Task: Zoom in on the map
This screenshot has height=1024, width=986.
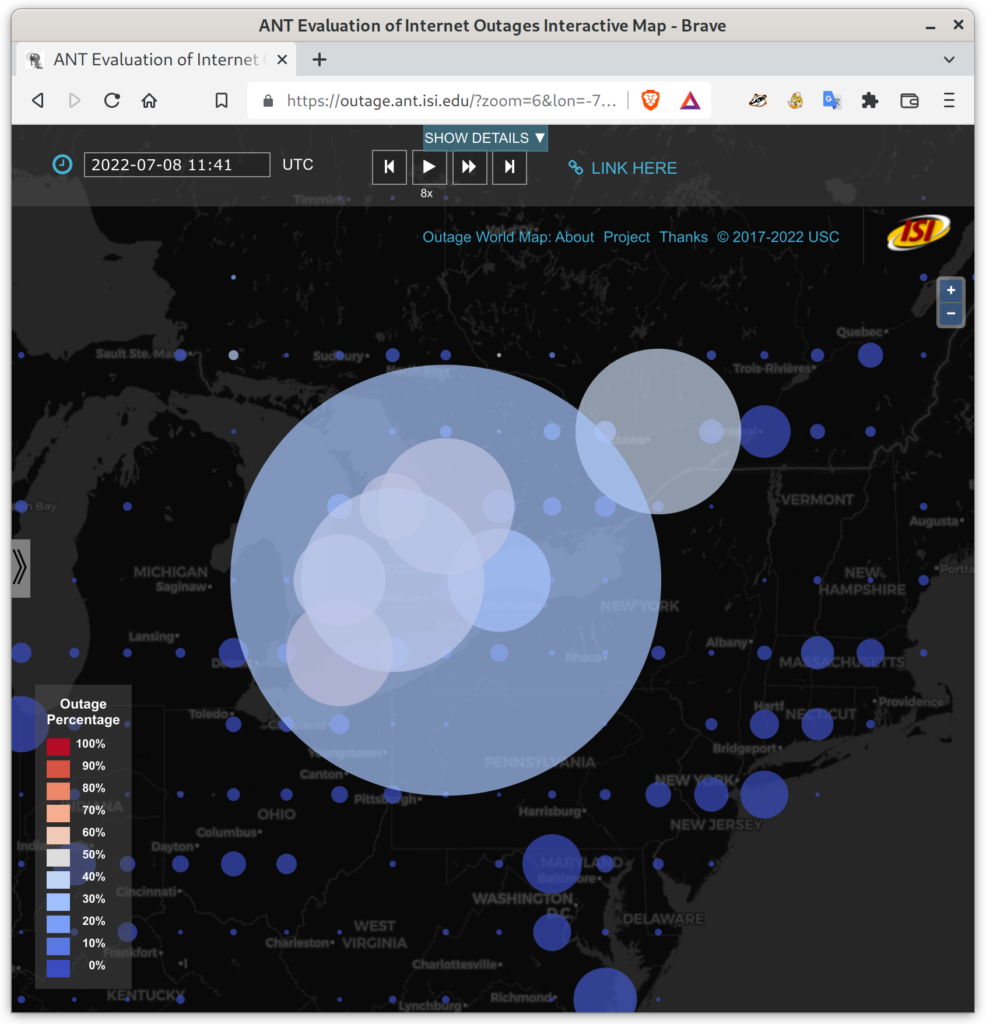Action: 951,290
